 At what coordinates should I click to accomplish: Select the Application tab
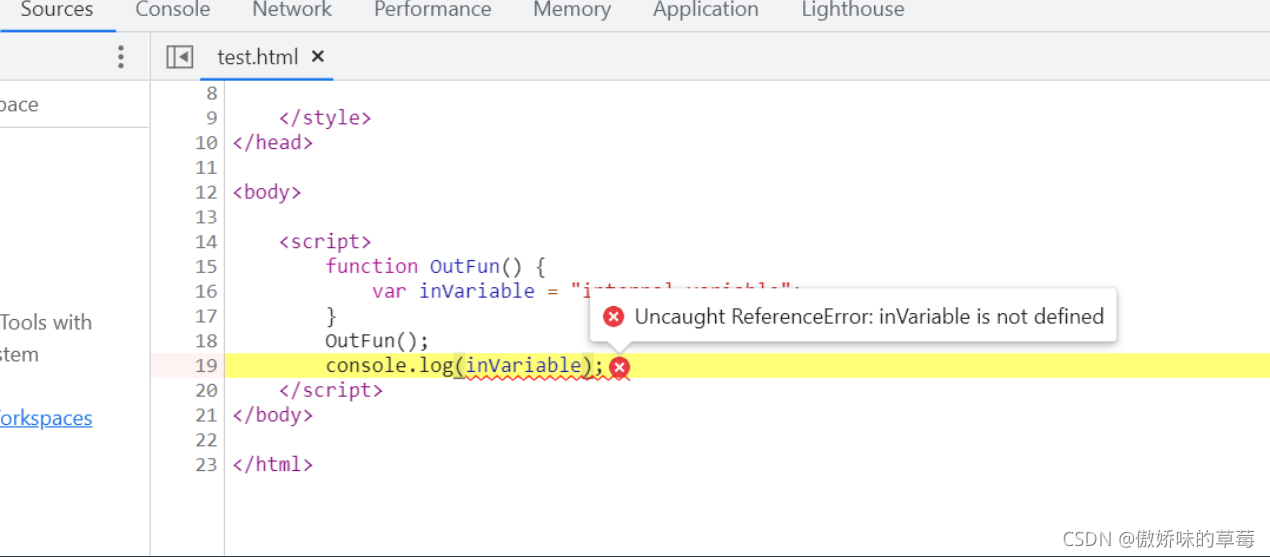706,10
